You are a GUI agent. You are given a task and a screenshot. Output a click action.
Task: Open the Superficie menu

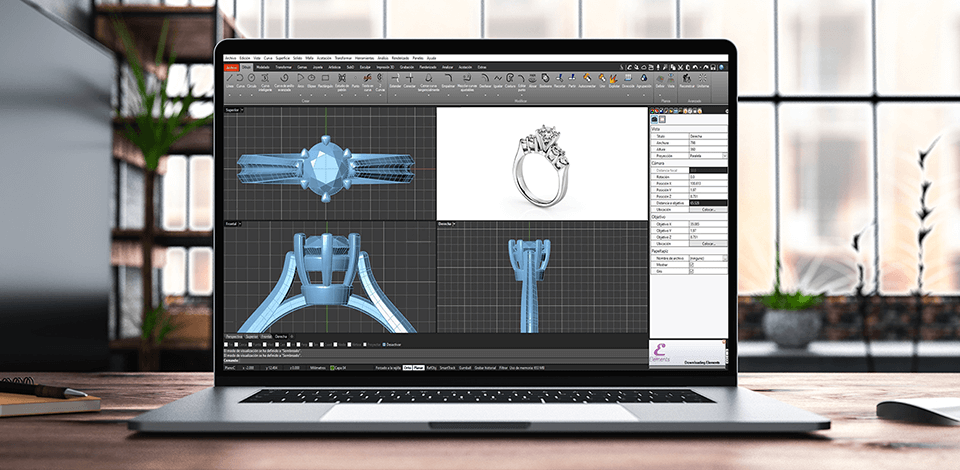point(282,58)
